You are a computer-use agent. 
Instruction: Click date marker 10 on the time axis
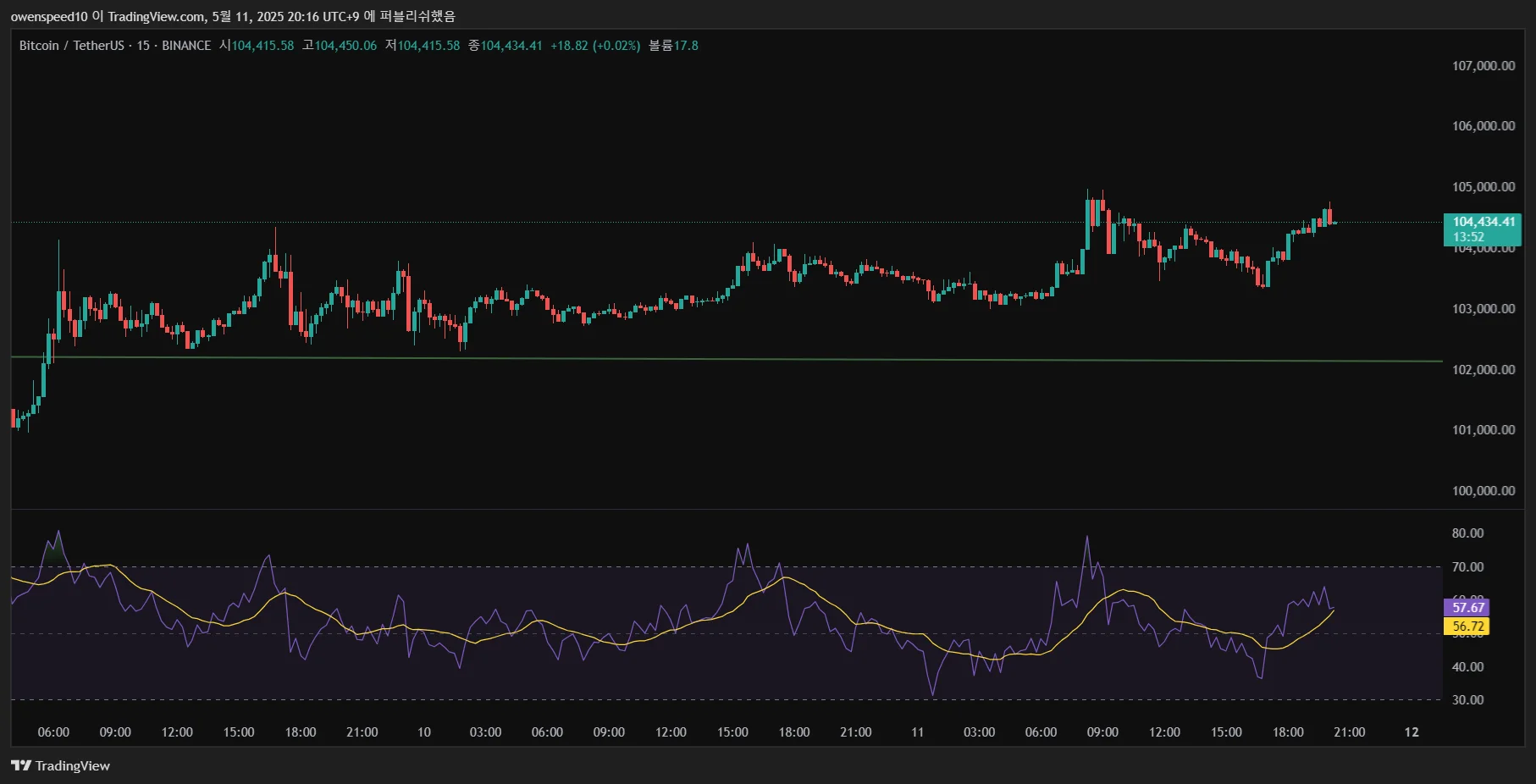click(x=423, y=732)
